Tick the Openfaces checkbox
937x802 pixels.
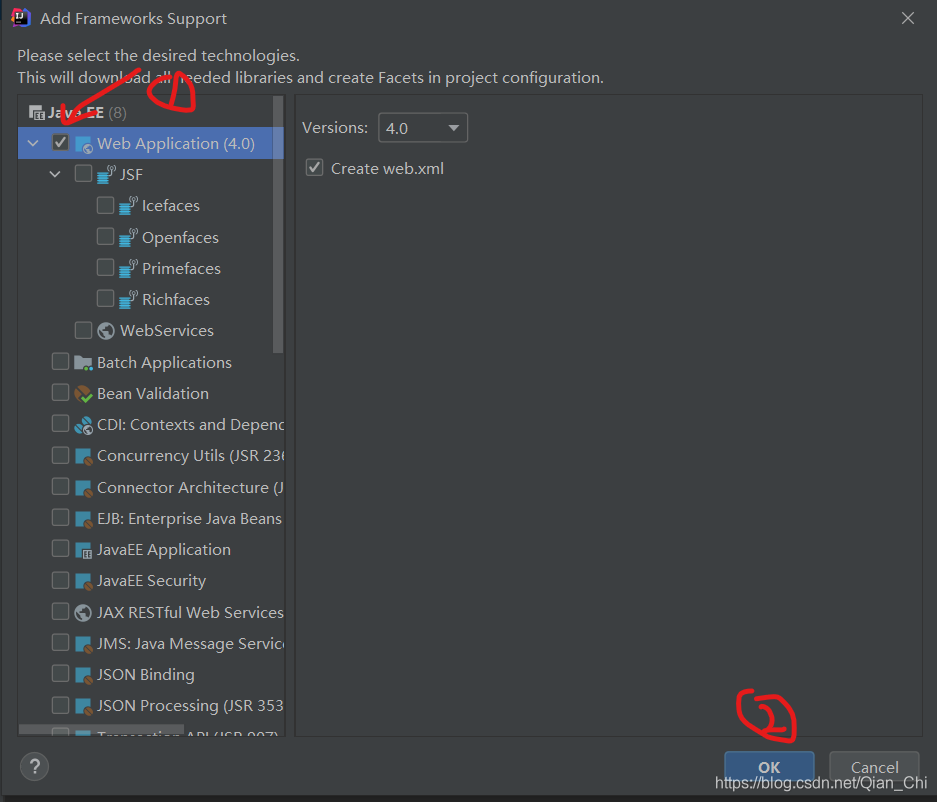pyautogui.click(x=105, y=236)
